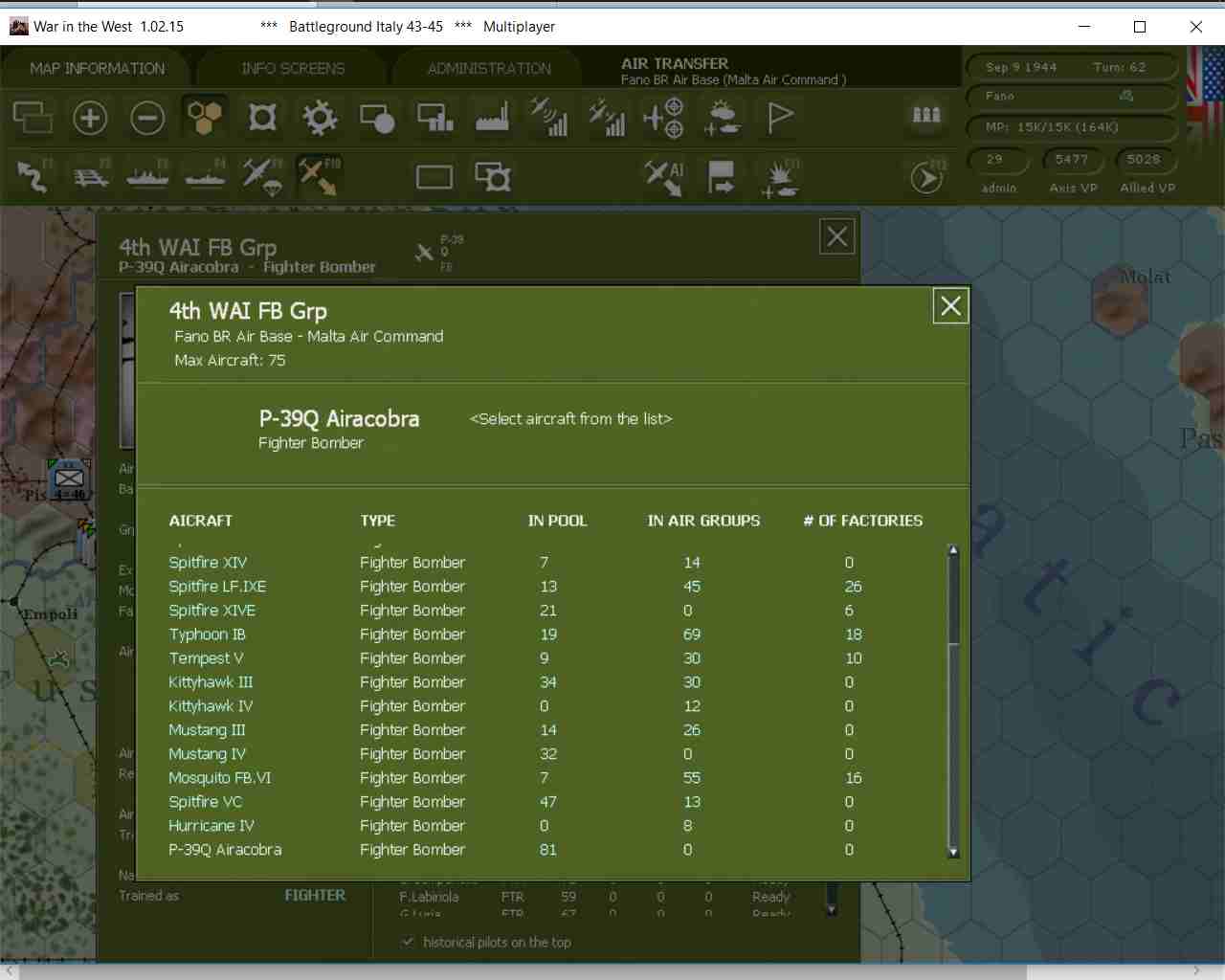This screenshot has height=980, width=1225.
Task: Click the IN POOL column header
Action: coord(558,521)
